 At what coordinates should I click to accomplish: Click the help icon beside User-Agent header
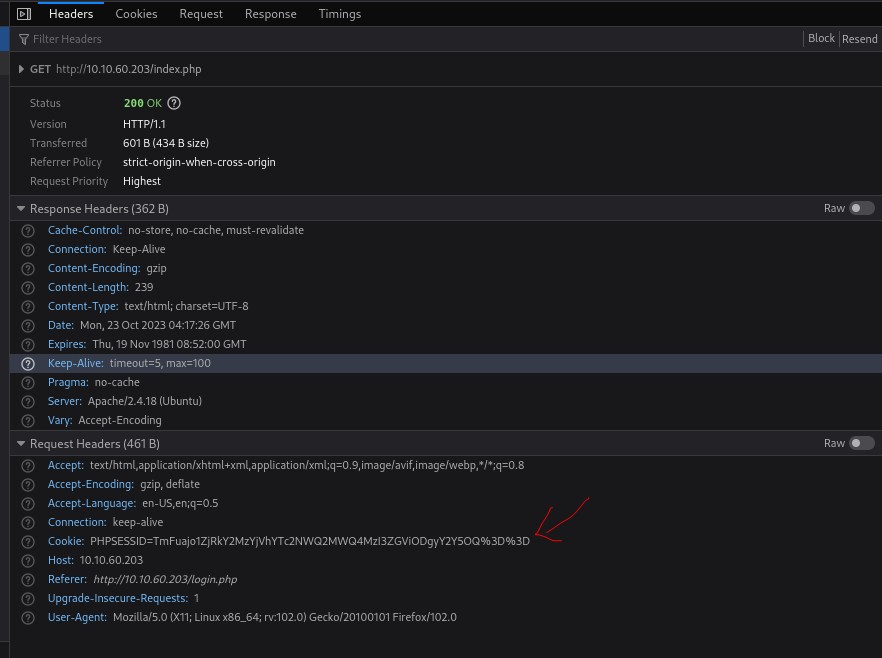(28, 618)
